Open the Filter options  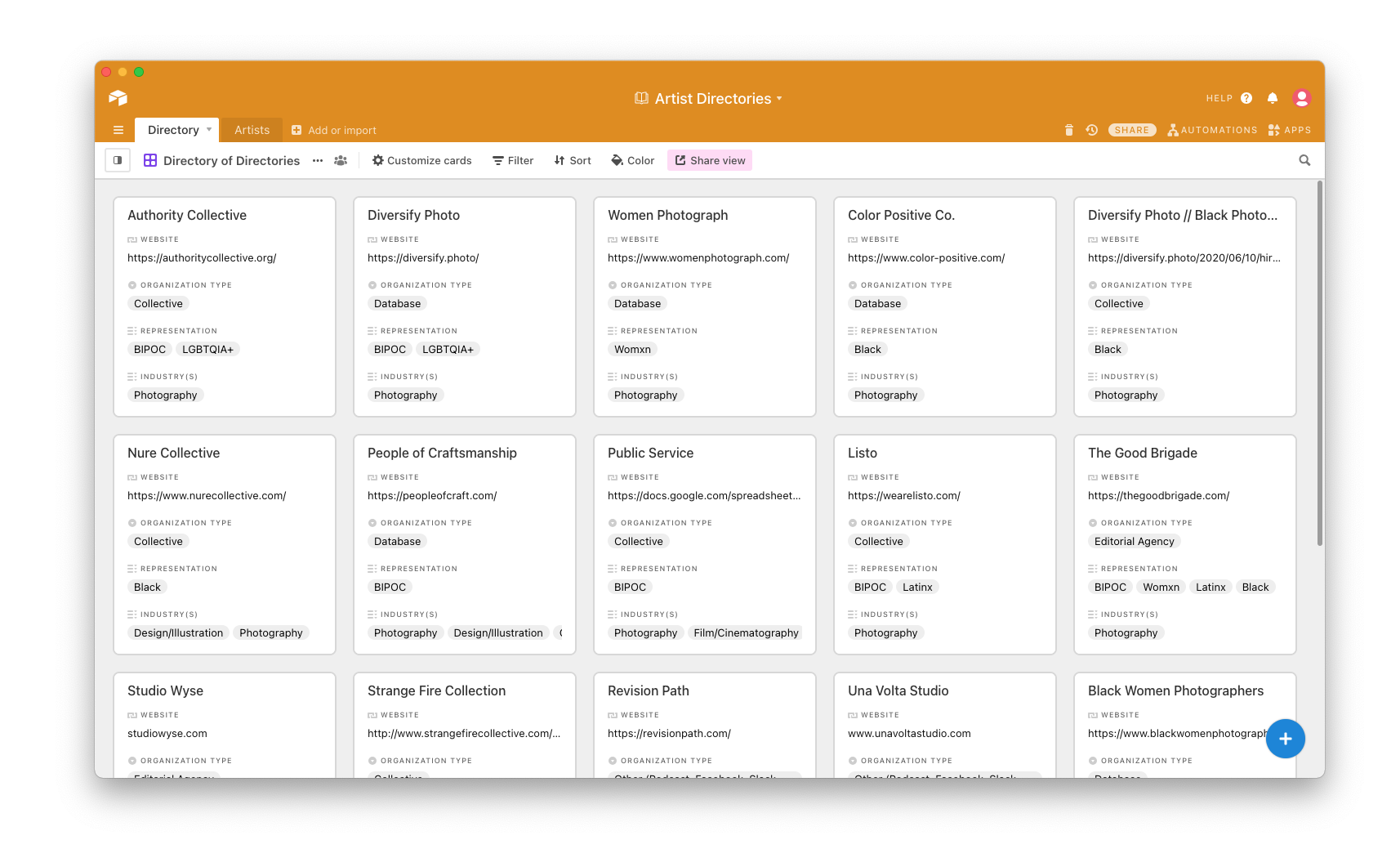point(513,160)
